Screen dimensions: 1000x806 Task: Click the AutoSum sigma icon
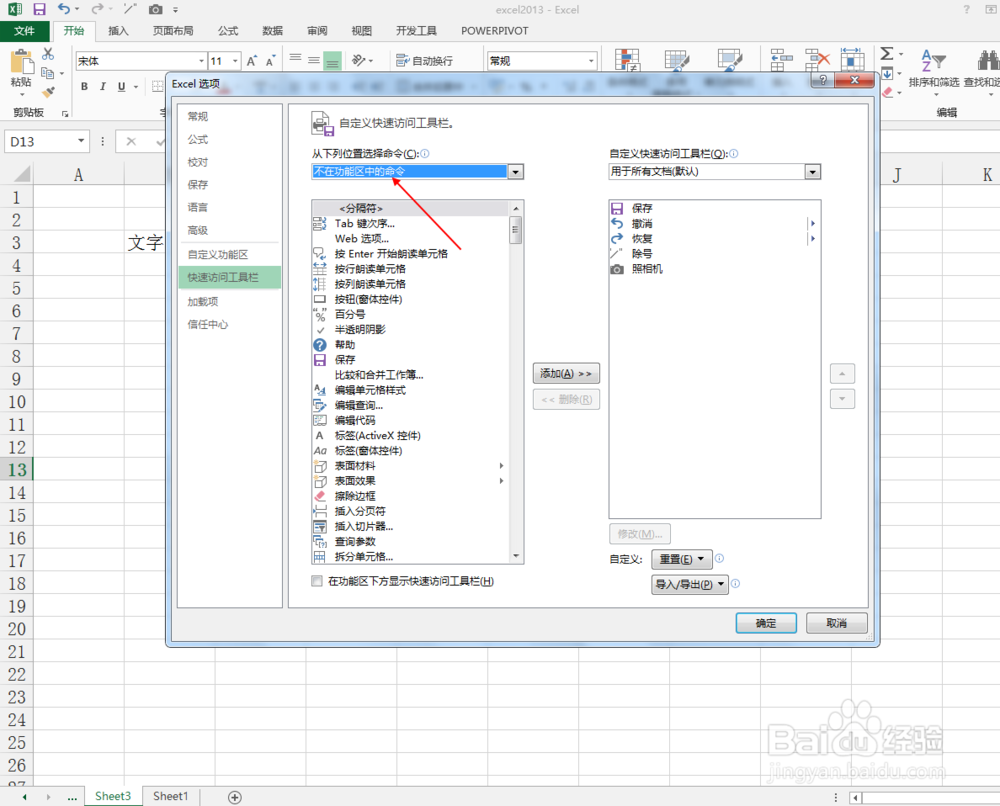(x=887, y=54)
